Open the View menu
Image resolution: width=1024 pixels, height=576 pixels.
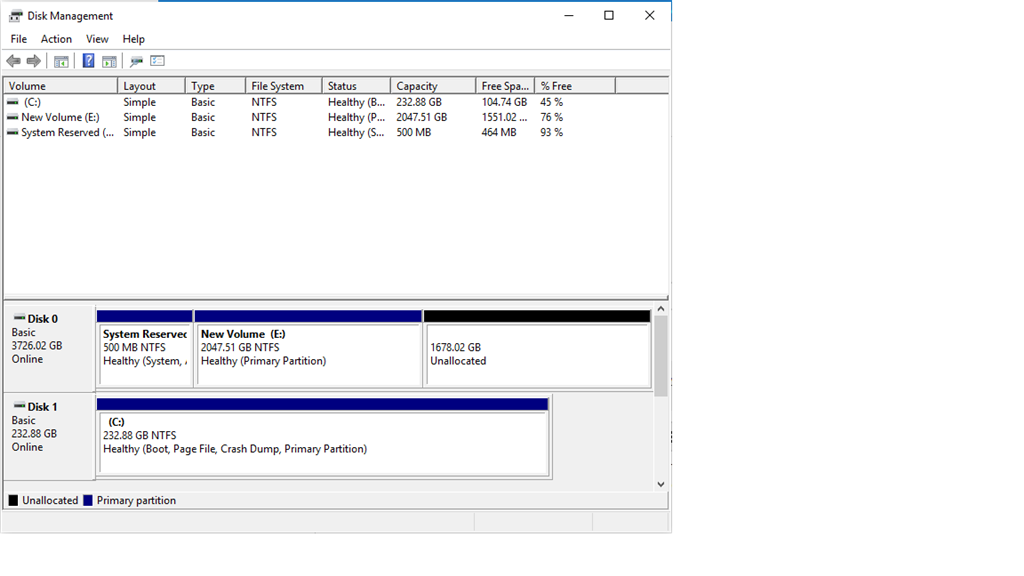(x=97, y=39)
